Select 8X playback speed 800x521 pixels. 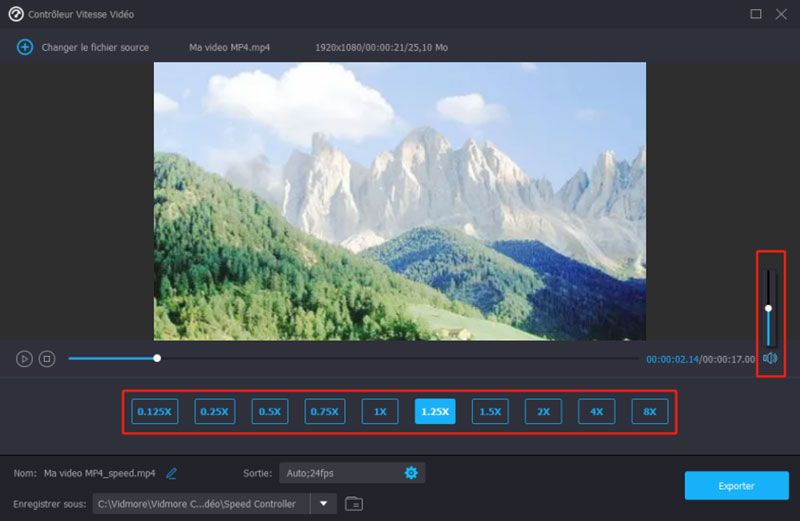[649, 411]
